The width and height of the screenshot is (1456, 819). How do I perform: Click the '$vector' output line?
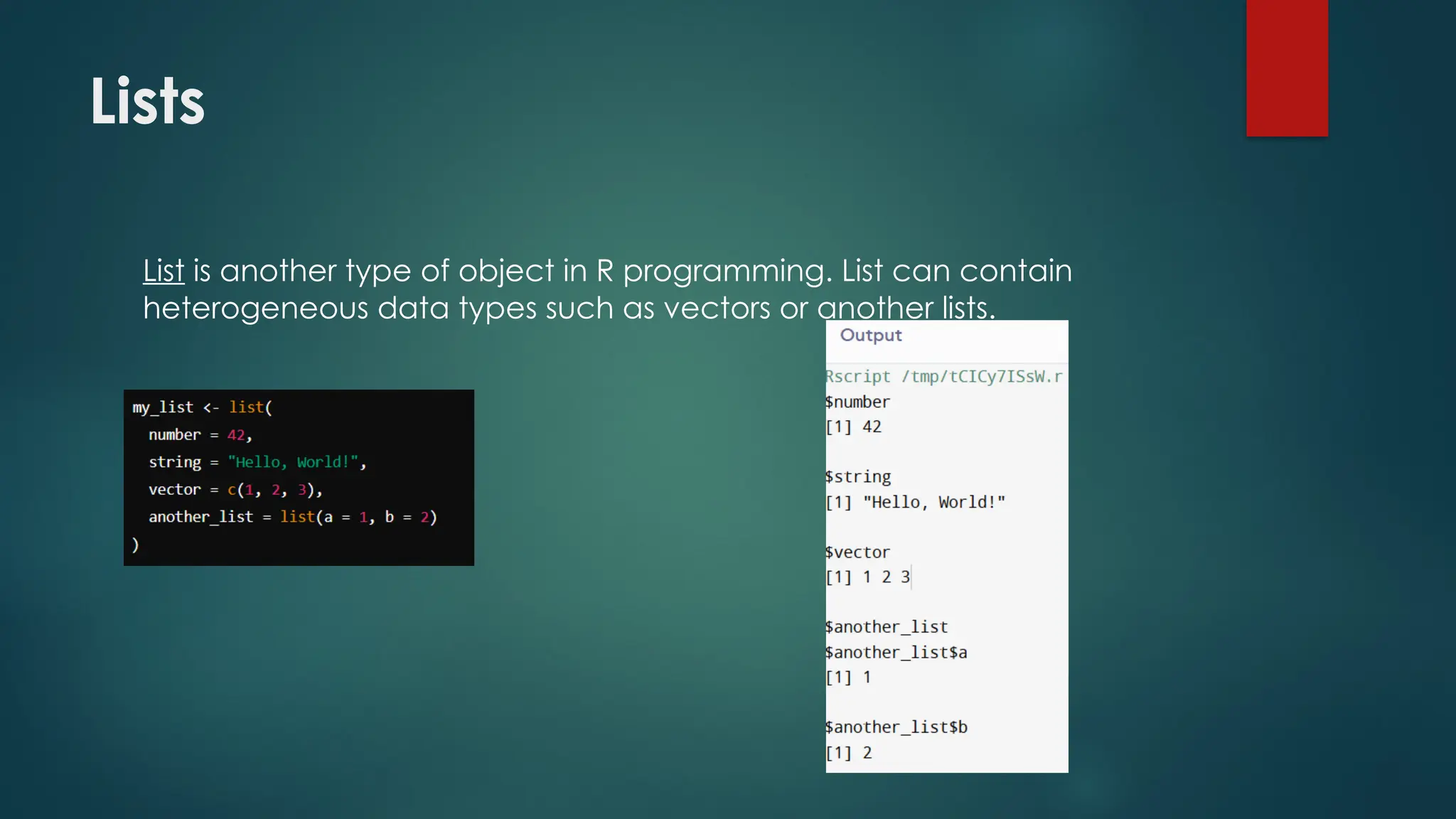pyautogui.click(x=857, y=552)
